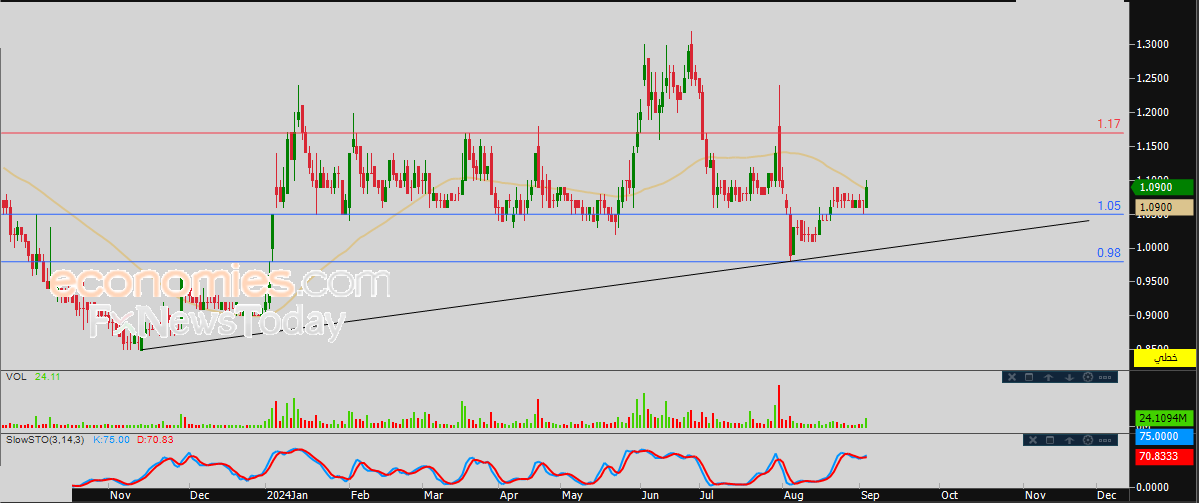Move the VOL panel up

coord(1048,377)
